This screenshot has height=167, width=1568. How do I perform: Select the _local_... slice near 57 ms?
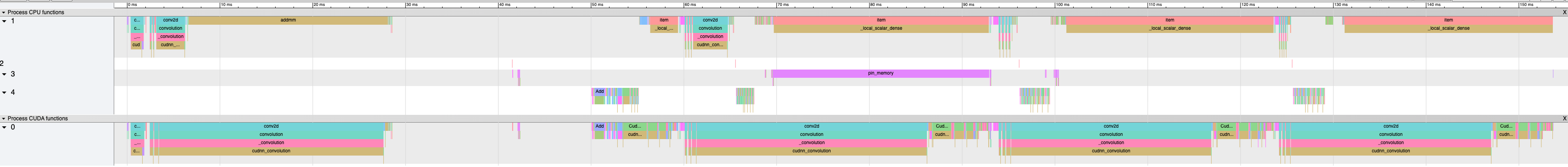coord(664,28)
